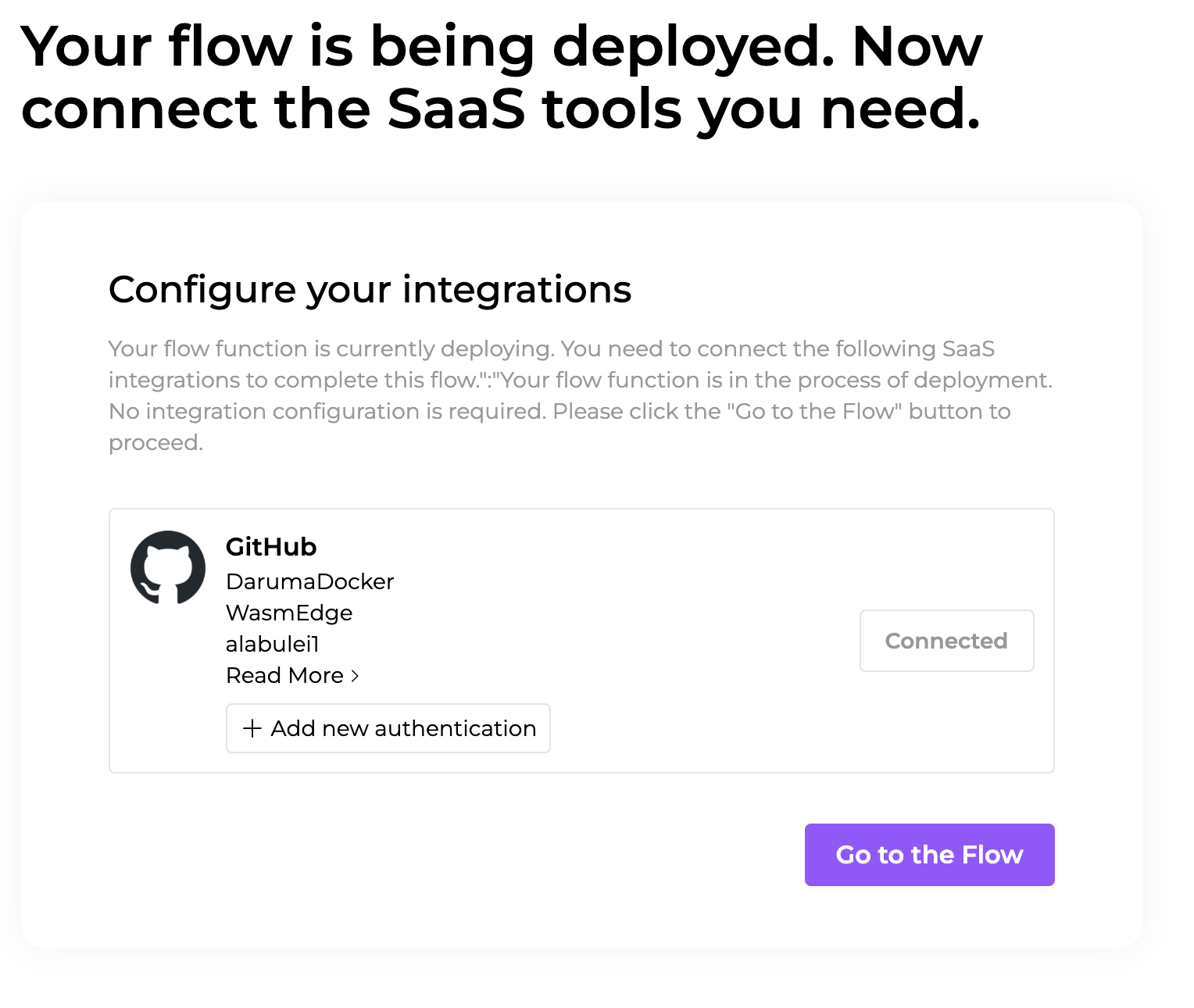Click the "Read More" text label
Screen dimensions: 1194x1008
click(284, 676)
